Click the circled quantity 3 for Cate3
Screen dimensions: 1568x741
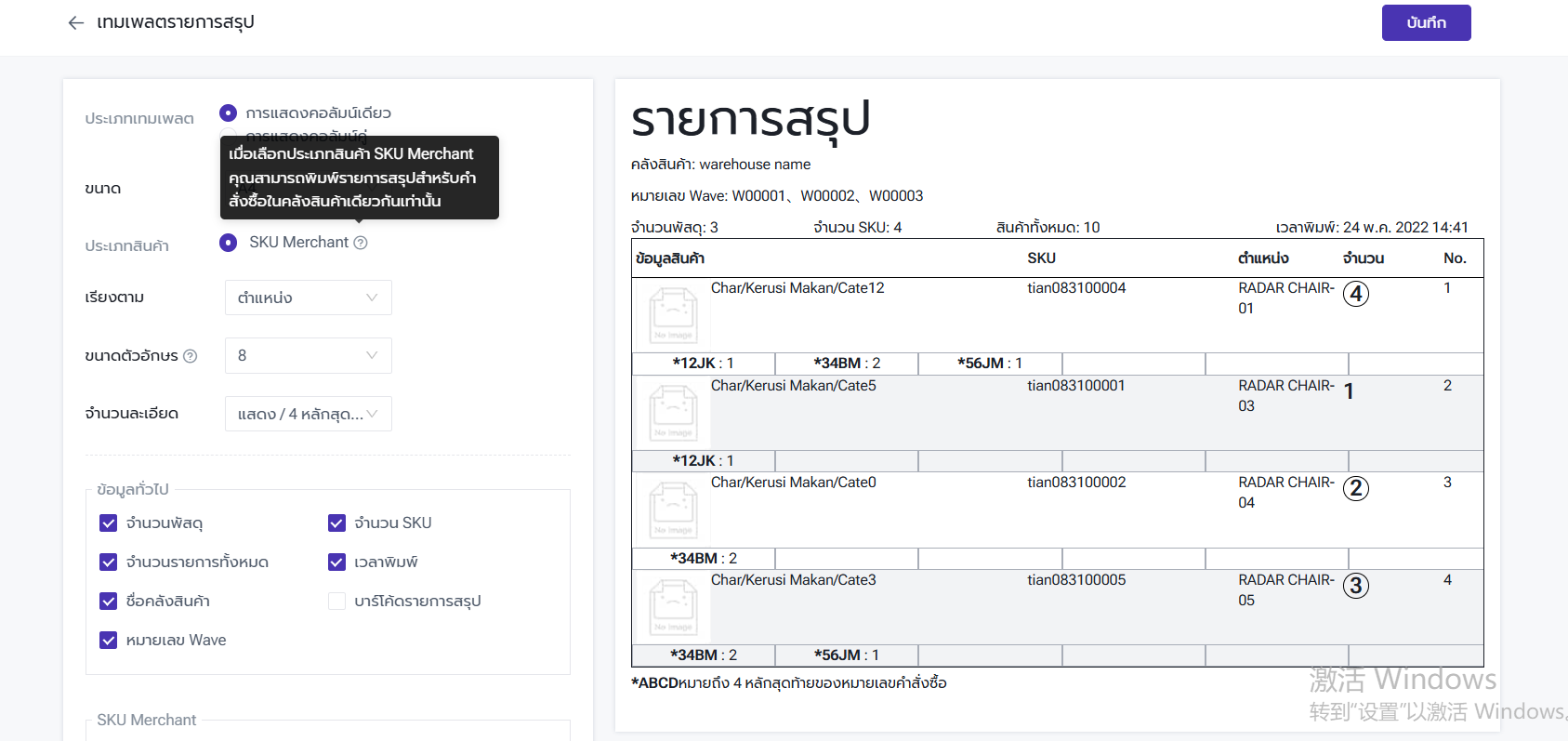pos(1356,586)
